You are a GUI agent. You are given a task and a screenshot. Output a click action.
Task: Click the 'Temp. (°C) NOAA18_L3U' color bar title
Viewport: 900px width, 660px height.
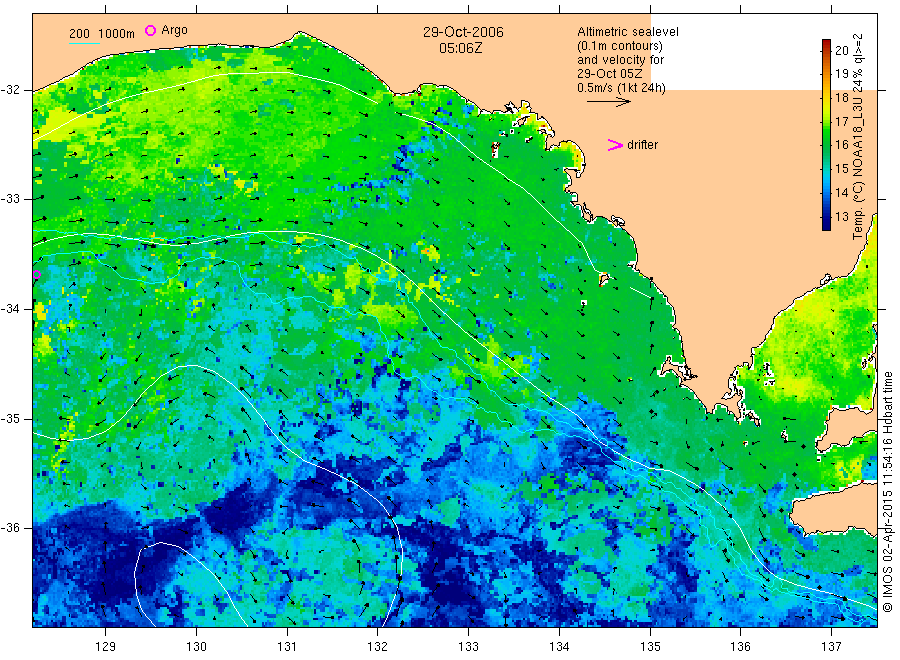click(858, 168)
